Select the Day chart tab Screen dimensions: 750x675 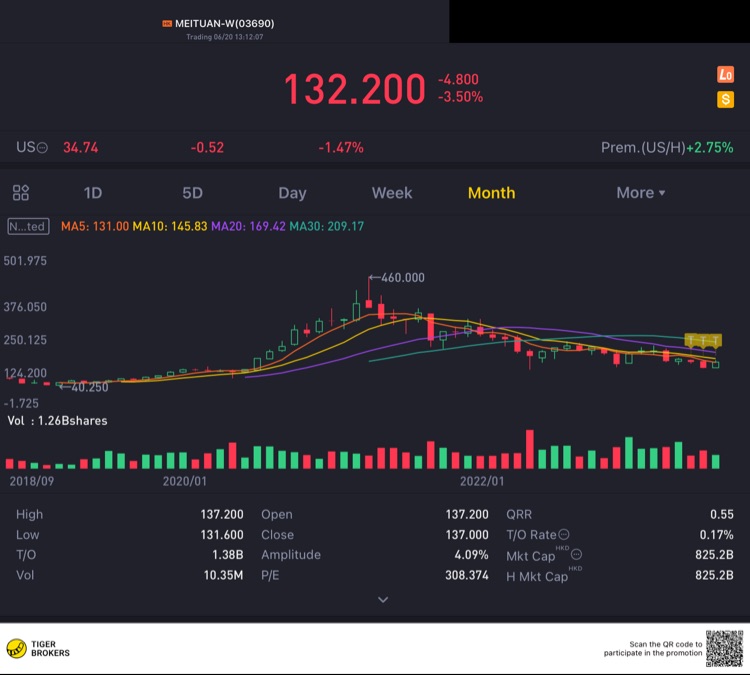coord(292,193)
